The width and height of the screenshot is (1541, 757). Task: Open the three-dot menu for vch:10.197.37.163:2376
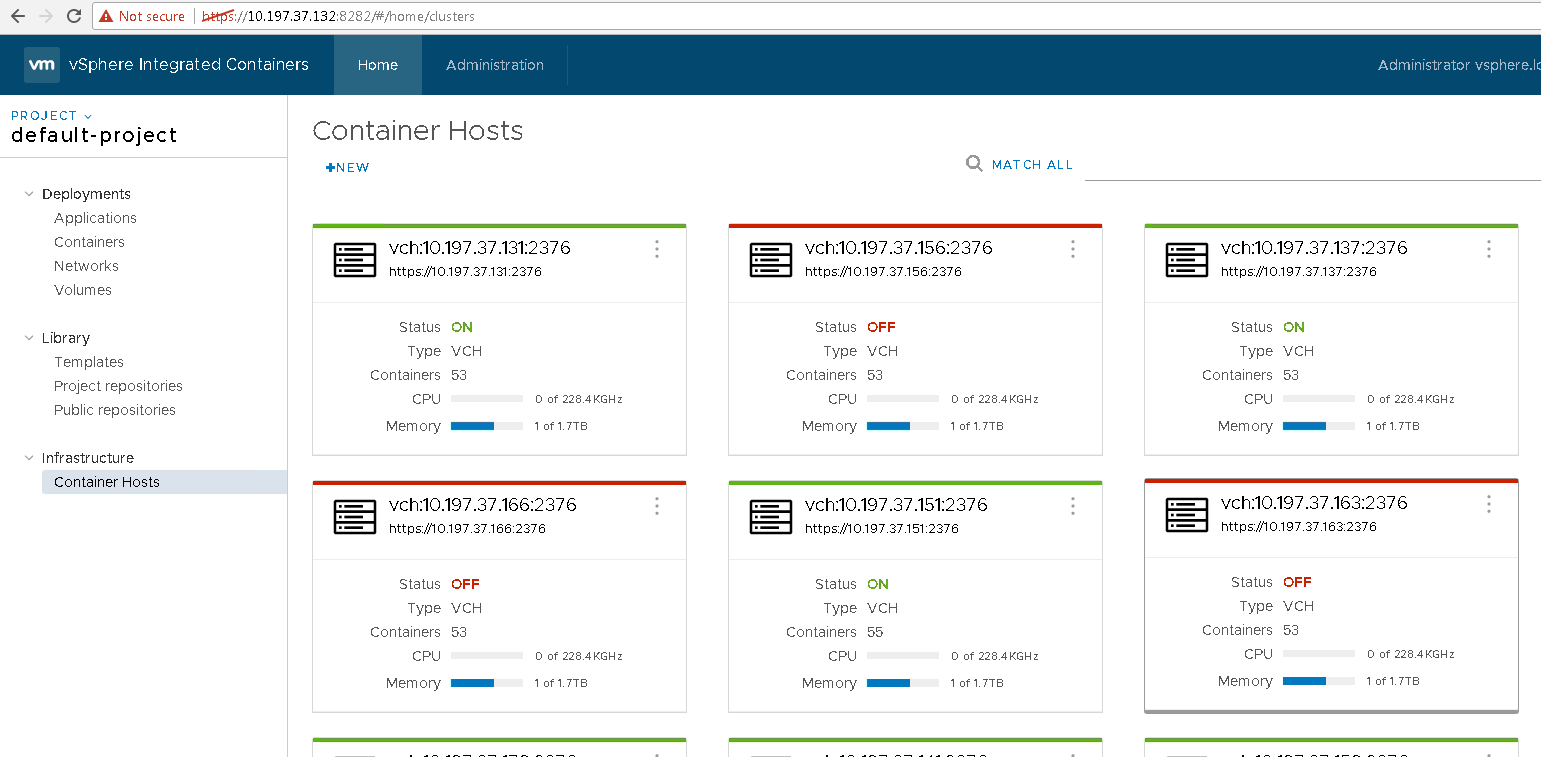coord(1489,504)
